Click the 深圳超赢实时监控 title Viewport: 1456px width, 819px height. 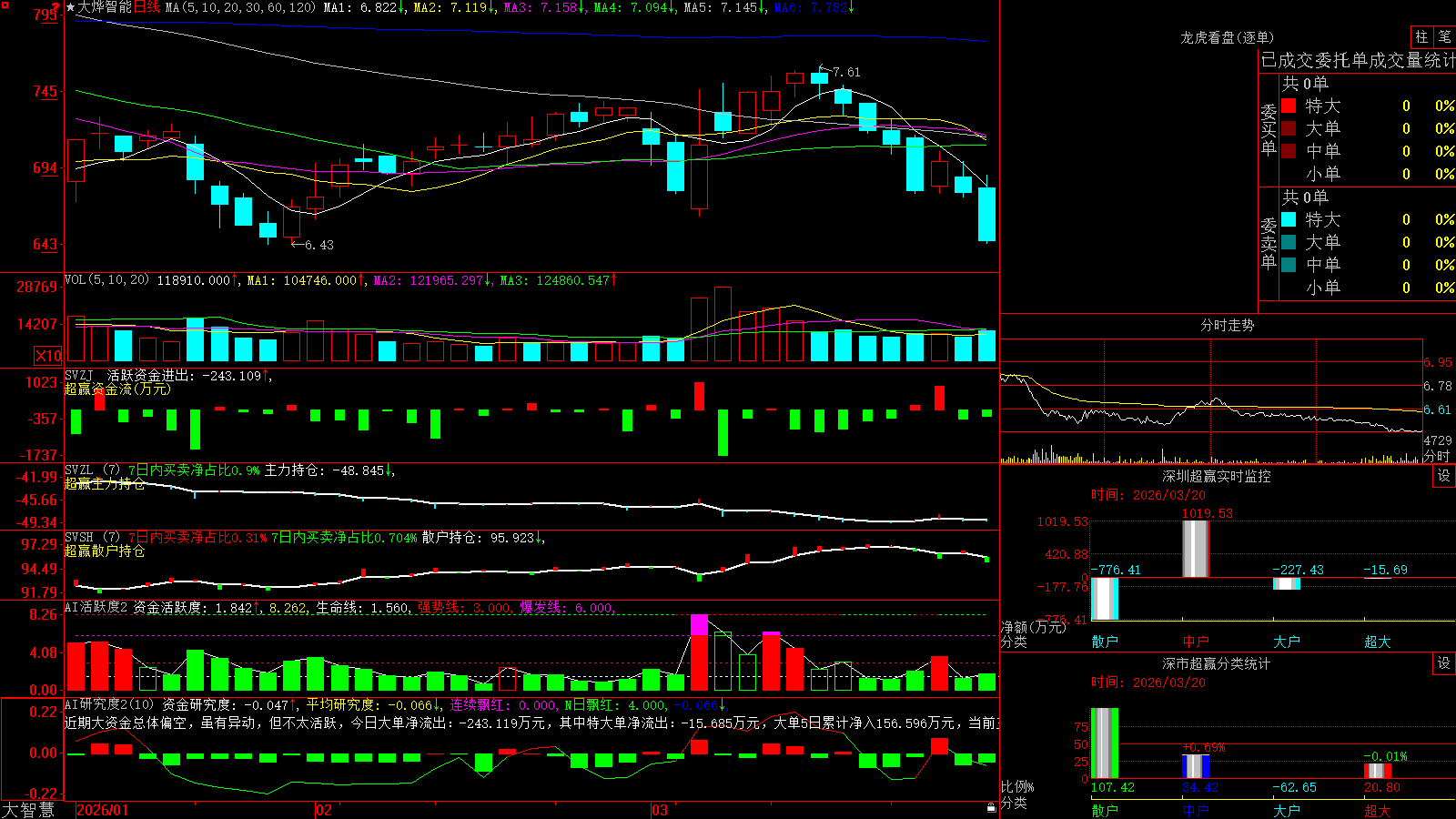point(1216,476)
